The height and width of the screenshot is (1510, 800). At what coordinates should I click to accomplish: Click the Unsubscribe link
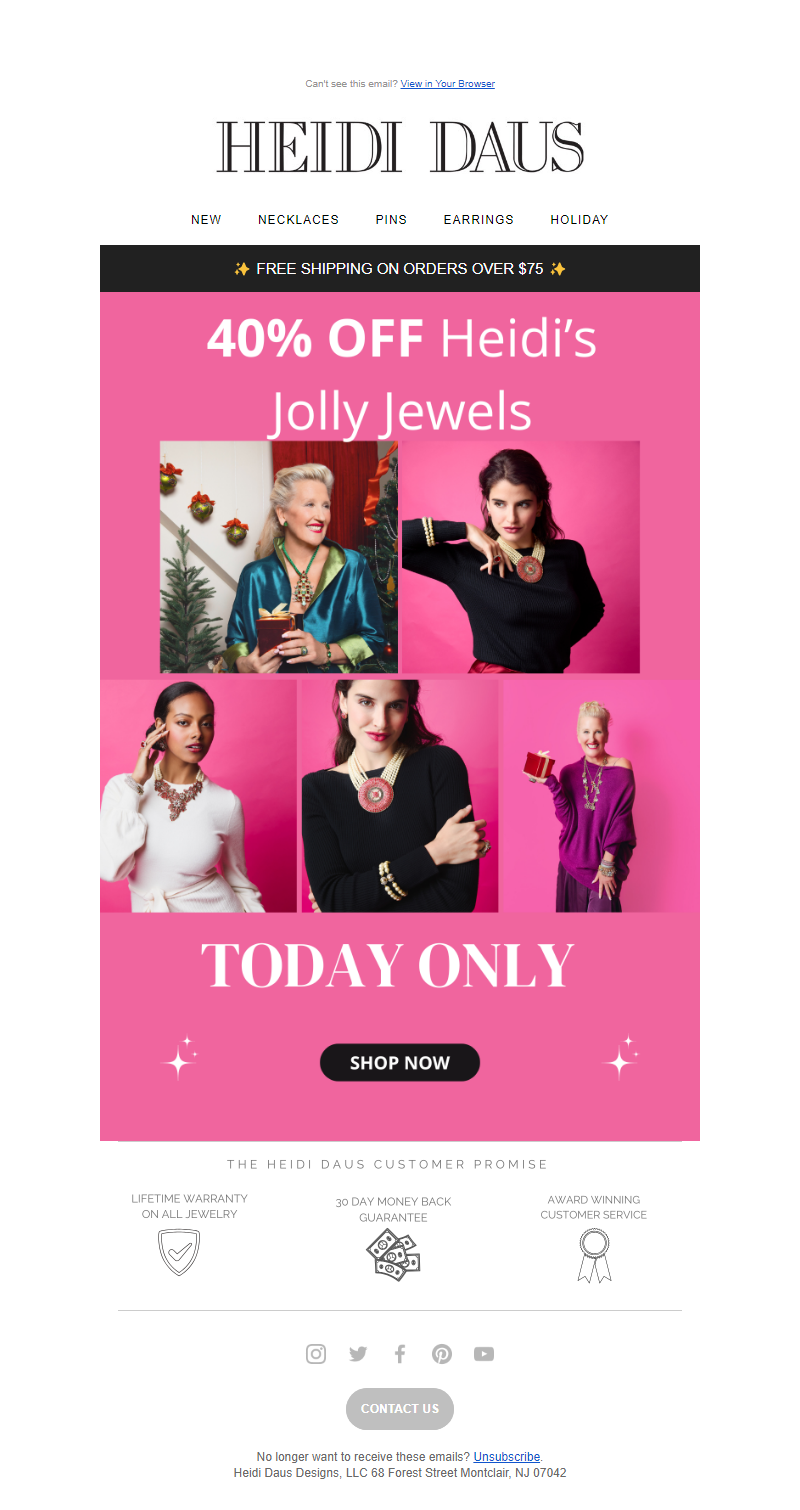pos(506,1457)
